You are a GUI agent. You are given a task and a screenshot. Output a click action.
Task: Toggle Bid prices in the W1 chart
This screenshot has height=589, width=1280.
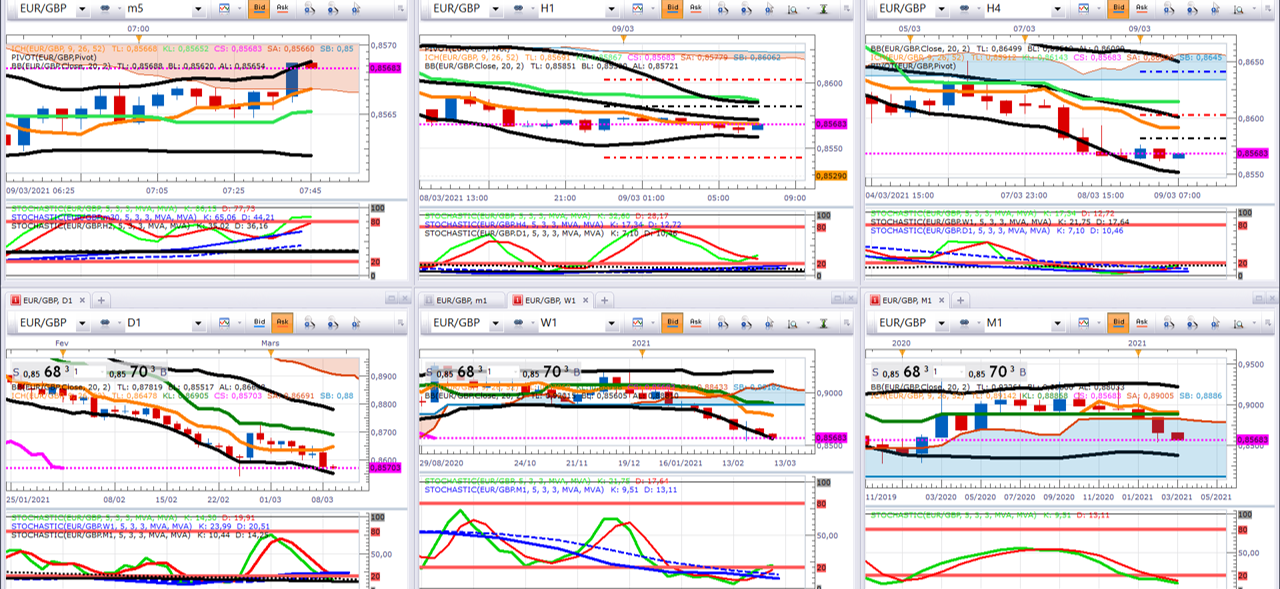click(x=672, y=322)
